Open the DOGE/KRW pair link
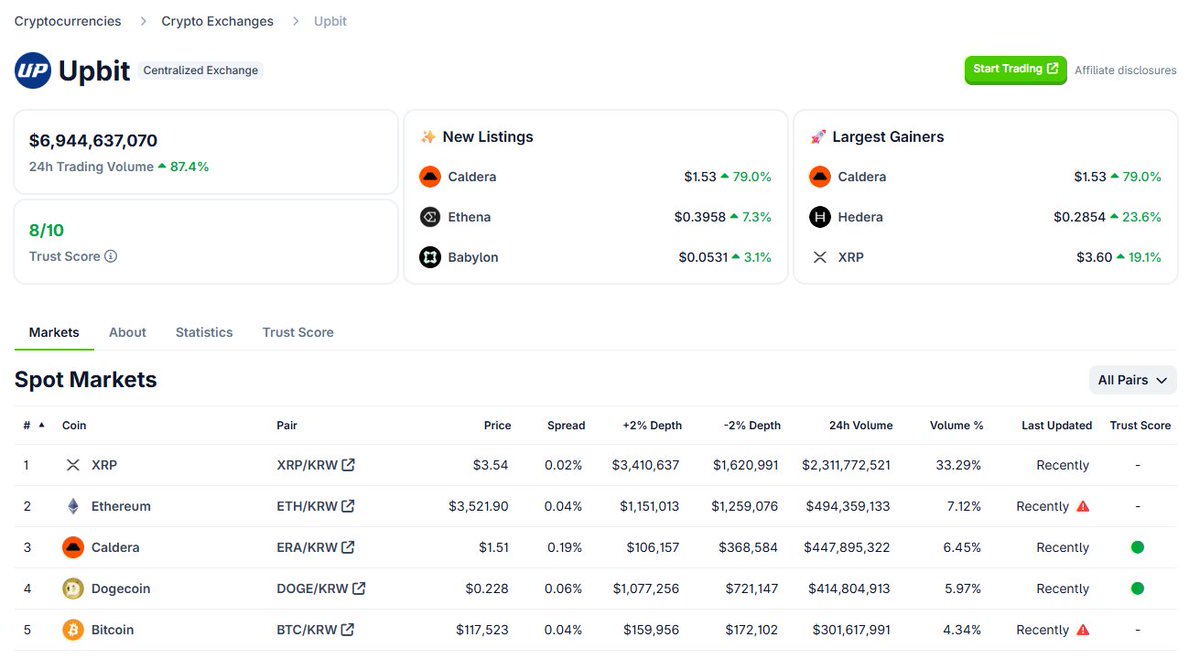 point(321,588)
